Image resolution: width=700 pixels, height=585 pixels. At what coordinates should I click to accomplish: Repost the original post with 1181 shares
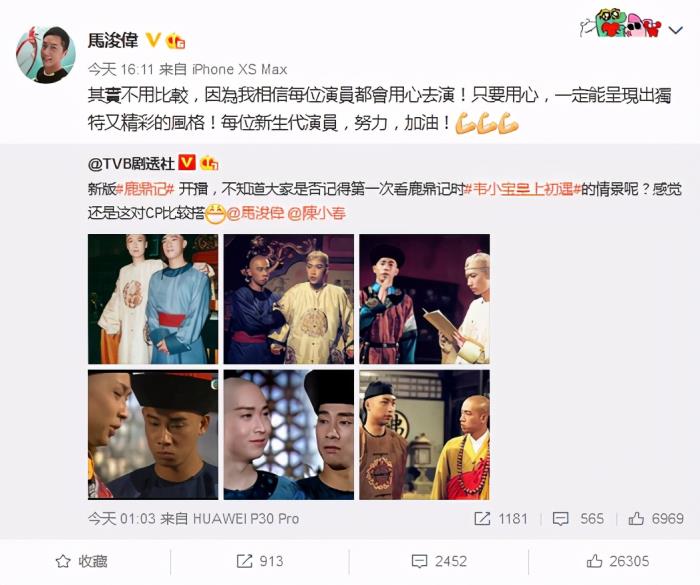pos(501,518)
